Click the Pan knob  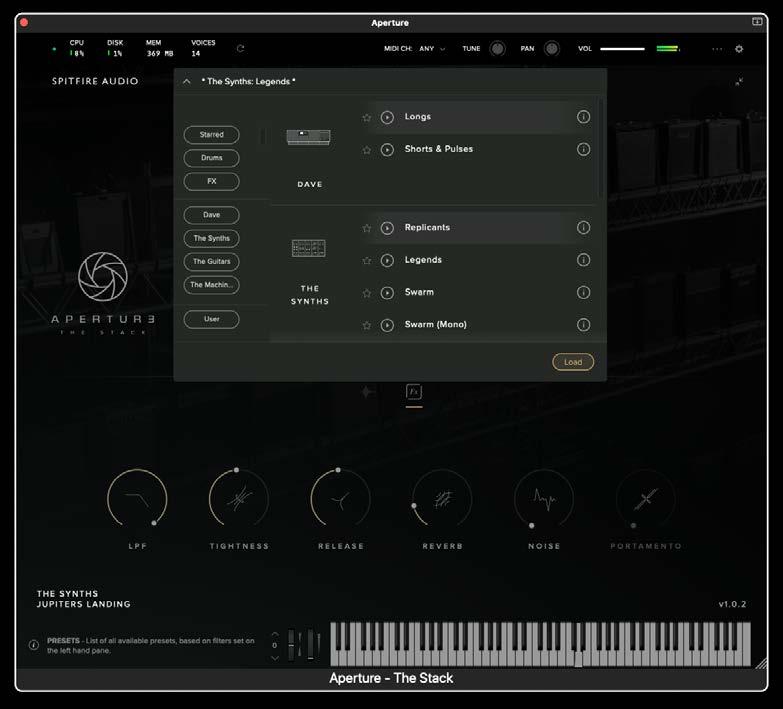(551, 49)
